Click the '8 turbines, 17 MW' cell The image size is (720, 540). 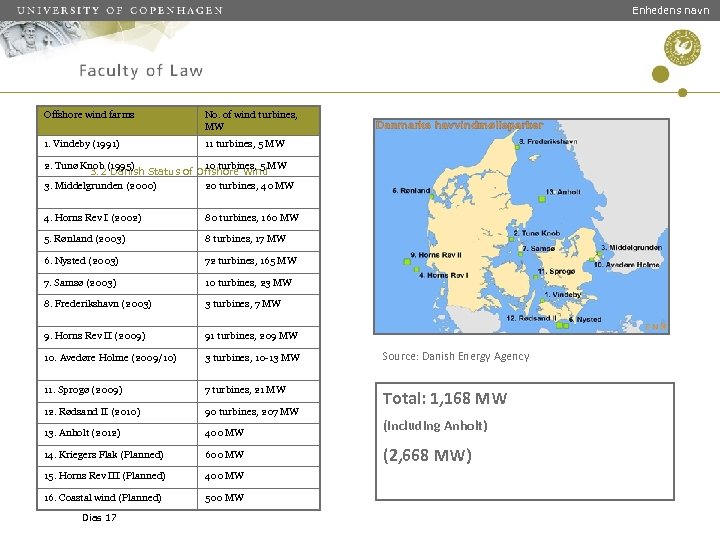(x=259, y=241)
